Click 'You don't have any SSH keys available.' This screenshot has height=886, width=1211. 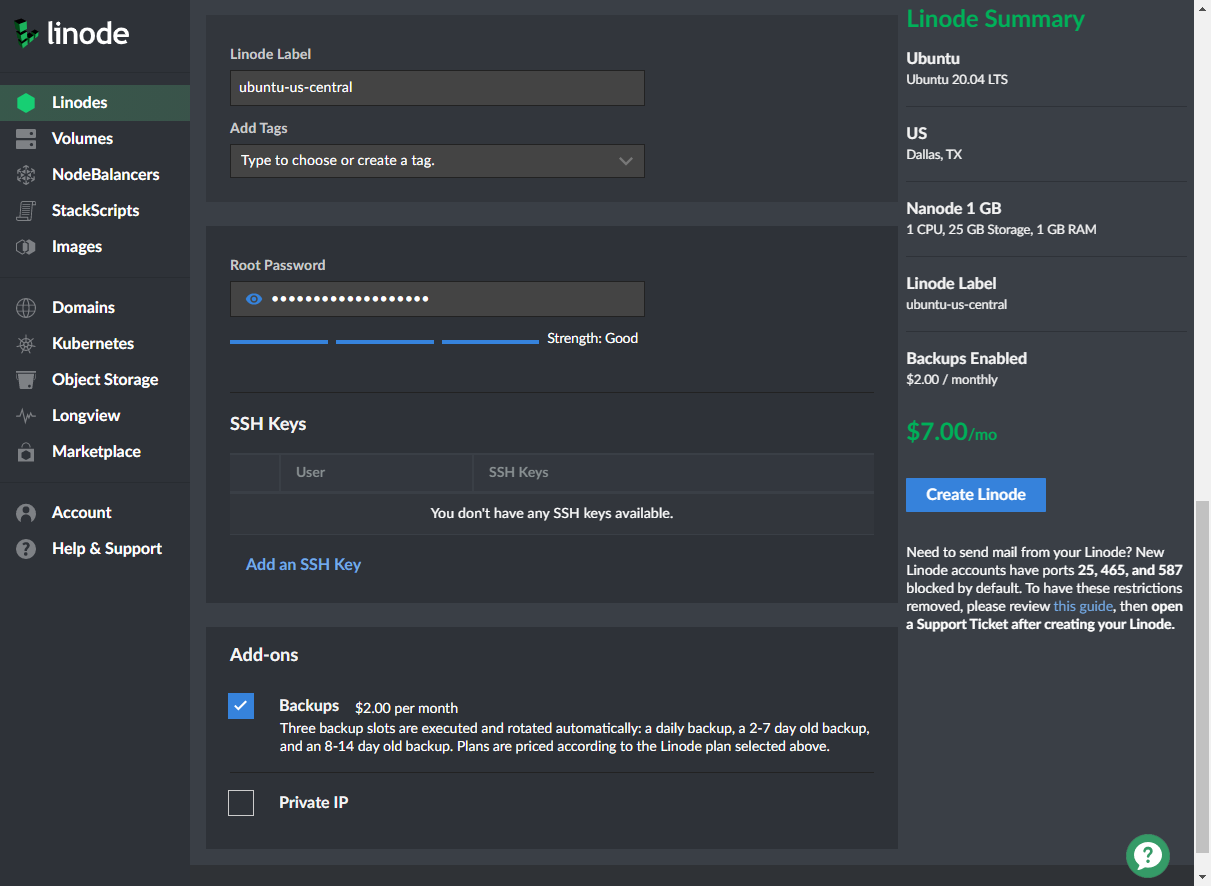pyautogui.click(x=552, y=514)
